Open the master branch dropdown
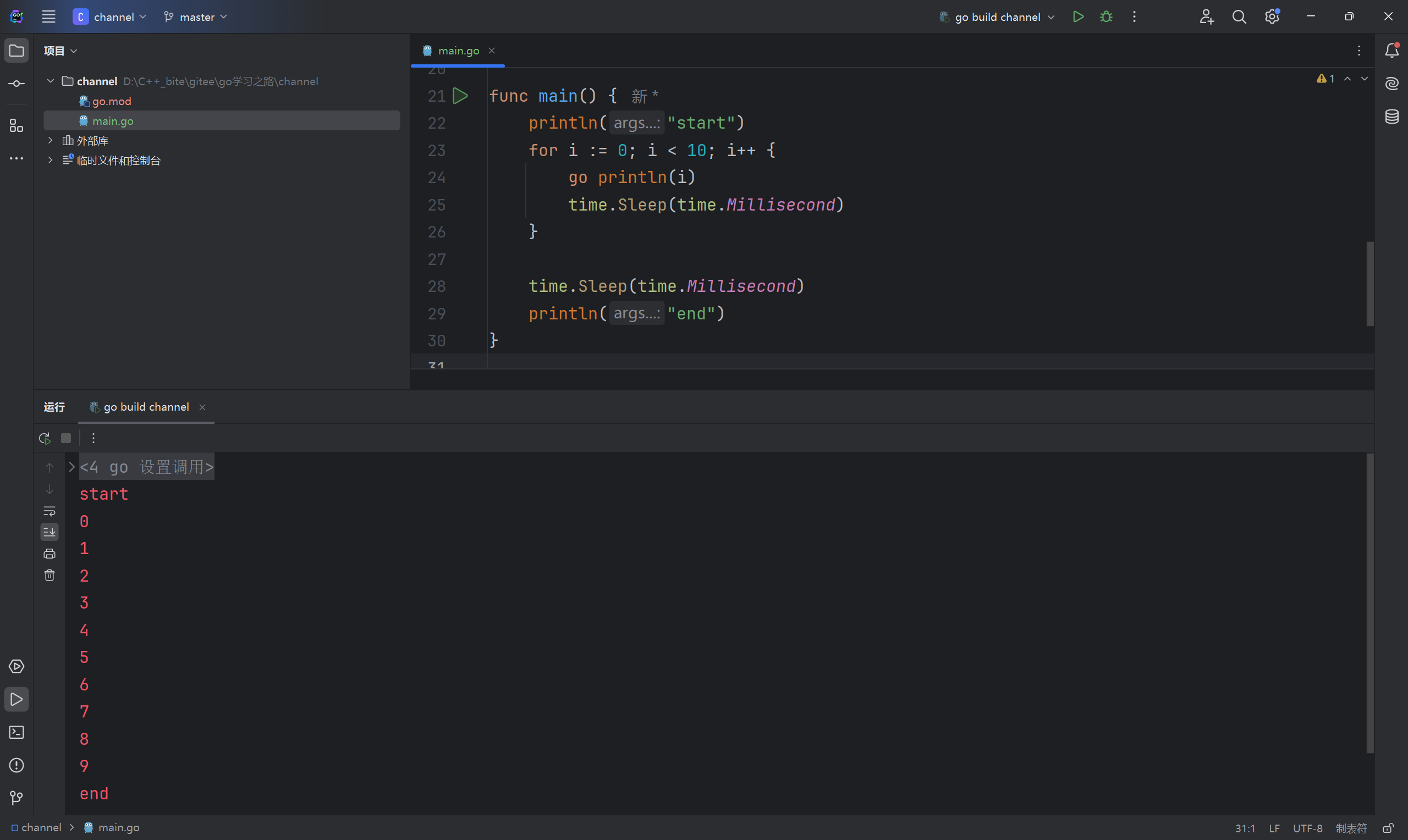Viewport: 1408px width, 840px height. (x=195, y=17)
